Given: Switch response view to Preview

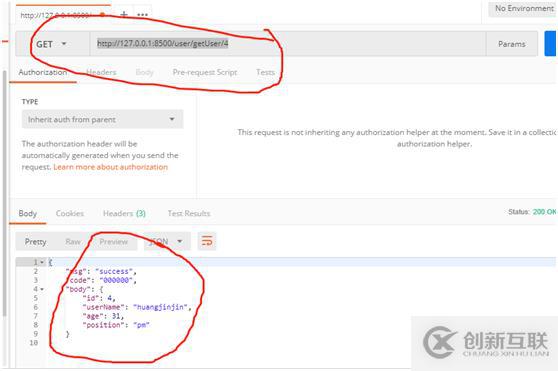Looking at the screenshot, I should click(x=114, y=242).
